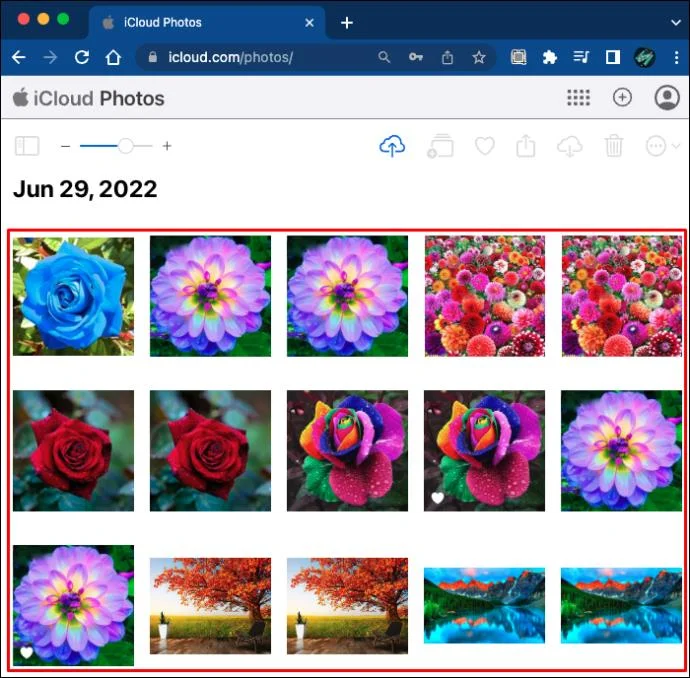Click the heart favorite toolbar icon
Screen dimensions: 690x678
tap(484, 146)
